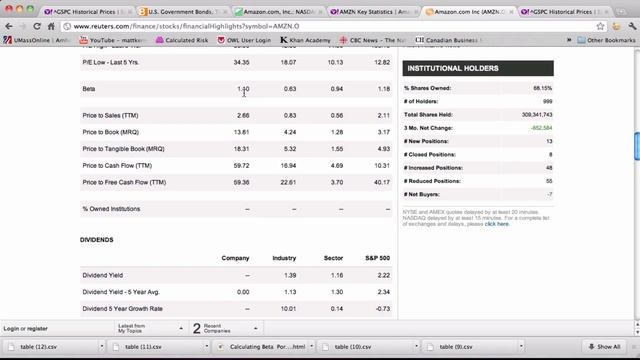640x360 pixels.
Task: Click the Price to Cash Flow (TTM) label
Action: point(117,166)
